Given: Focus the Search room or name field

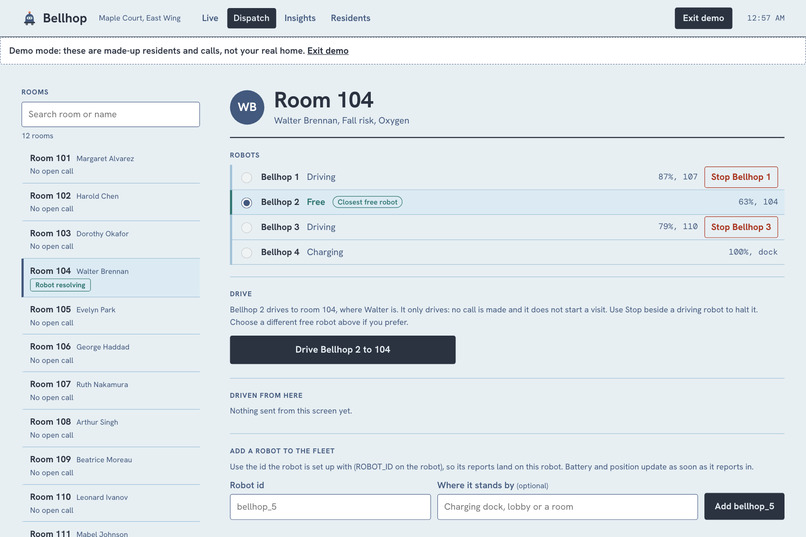Looking at the screenshot, I should [x=111, y=114].
